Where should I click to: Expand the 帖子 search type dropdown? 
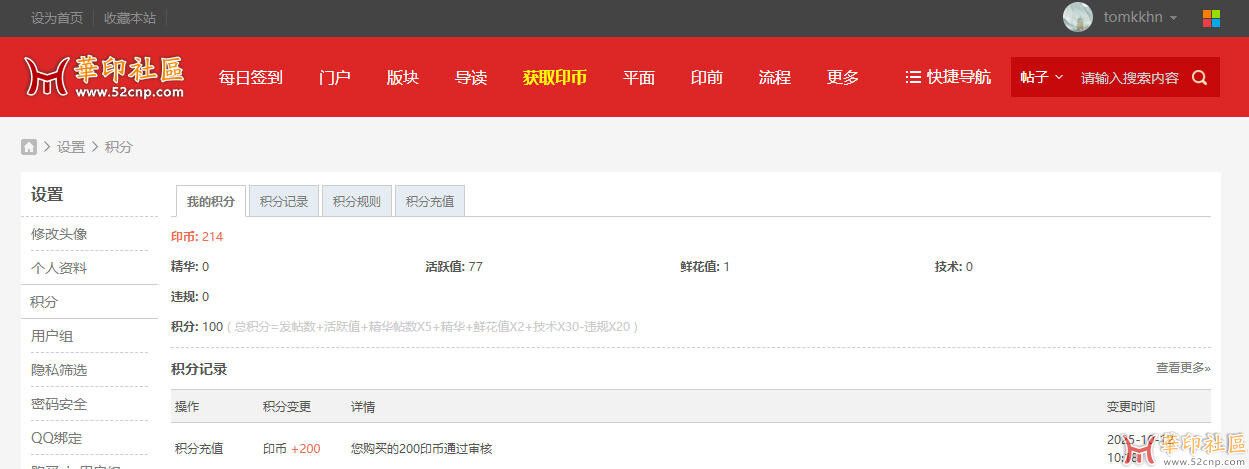tap(1041, 77)
